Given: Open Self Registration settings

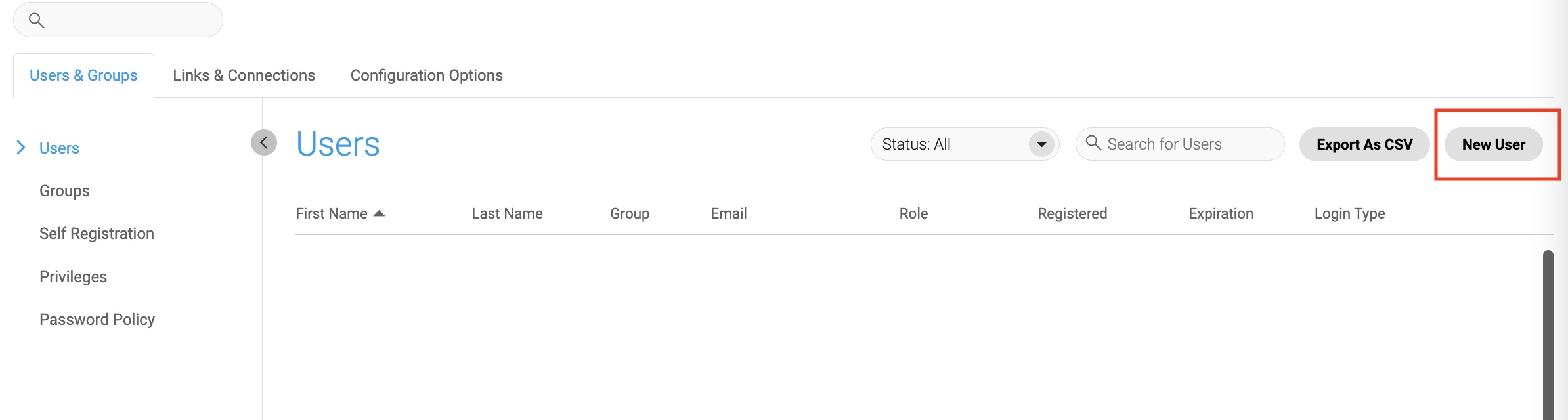Looking at the screenshot, I should click(97, 233).
